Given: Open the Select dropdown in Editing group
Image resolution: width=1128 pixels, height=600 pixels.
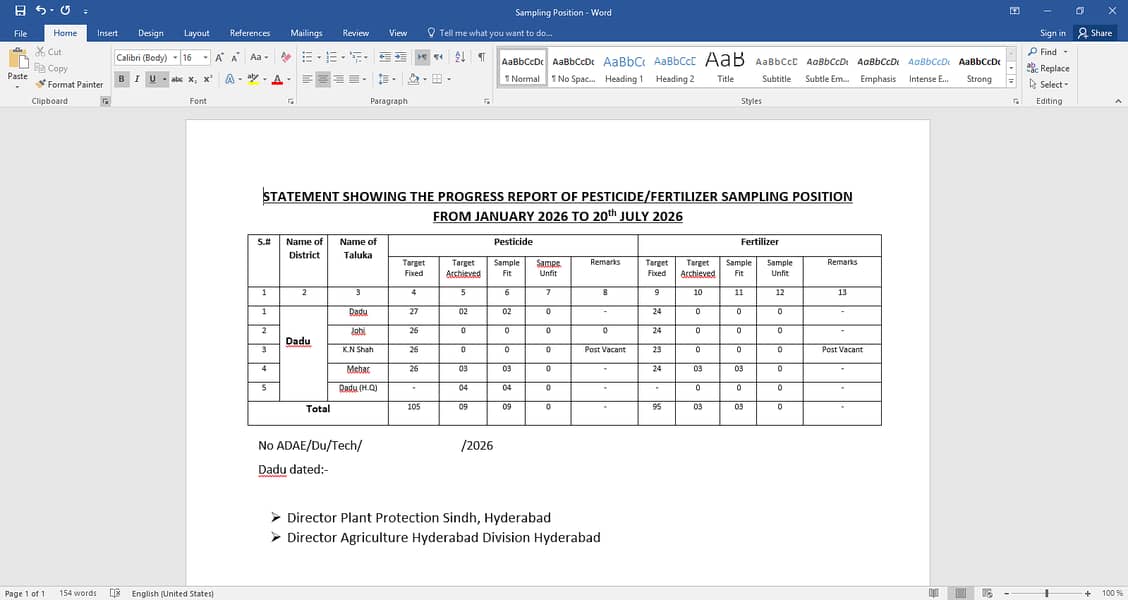Looking at the screenshot, I should [x=1049, y=84].
